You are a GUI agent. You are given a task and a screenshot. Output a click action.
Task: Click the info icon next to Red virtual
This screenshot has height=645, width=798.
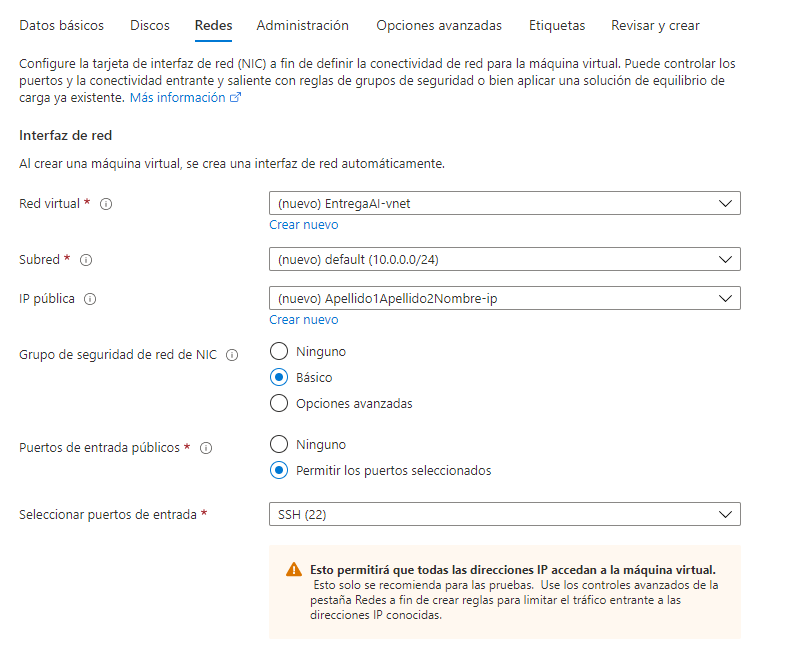pyautogui.click(x=106, y=204)
